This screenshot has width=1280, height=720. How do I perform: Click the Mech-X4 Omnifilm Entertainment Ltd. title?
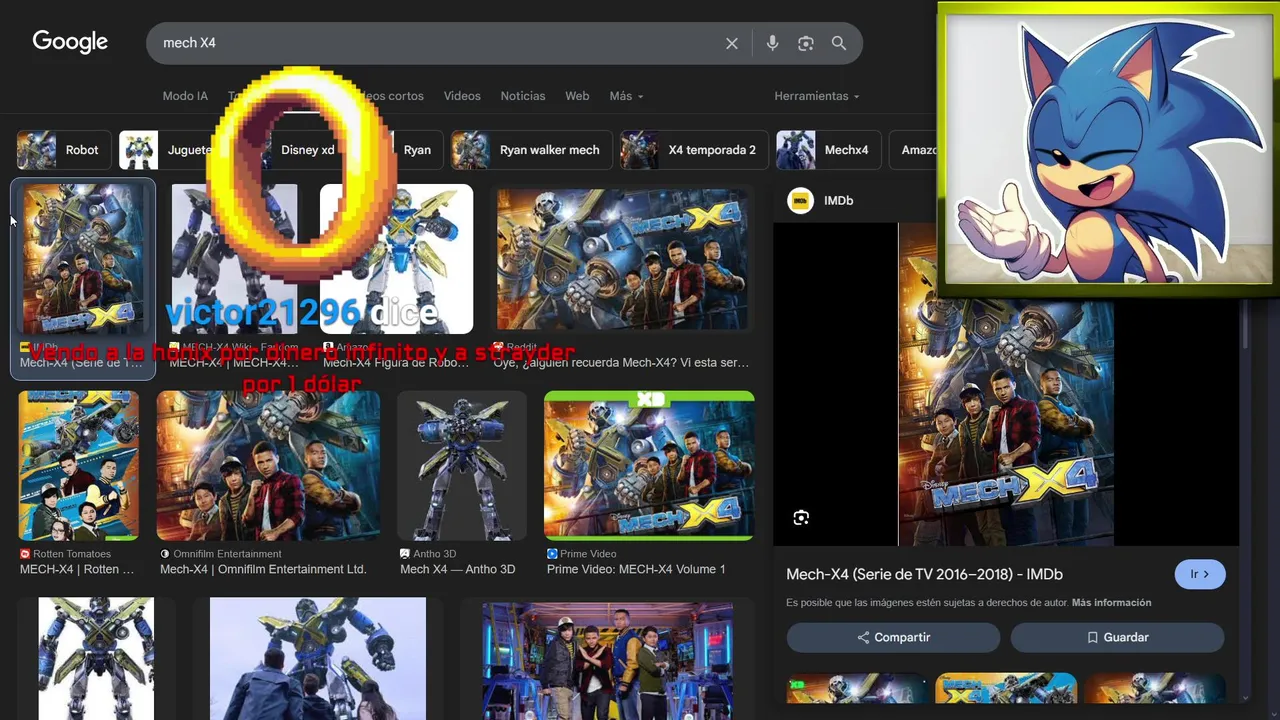[263, 569]
